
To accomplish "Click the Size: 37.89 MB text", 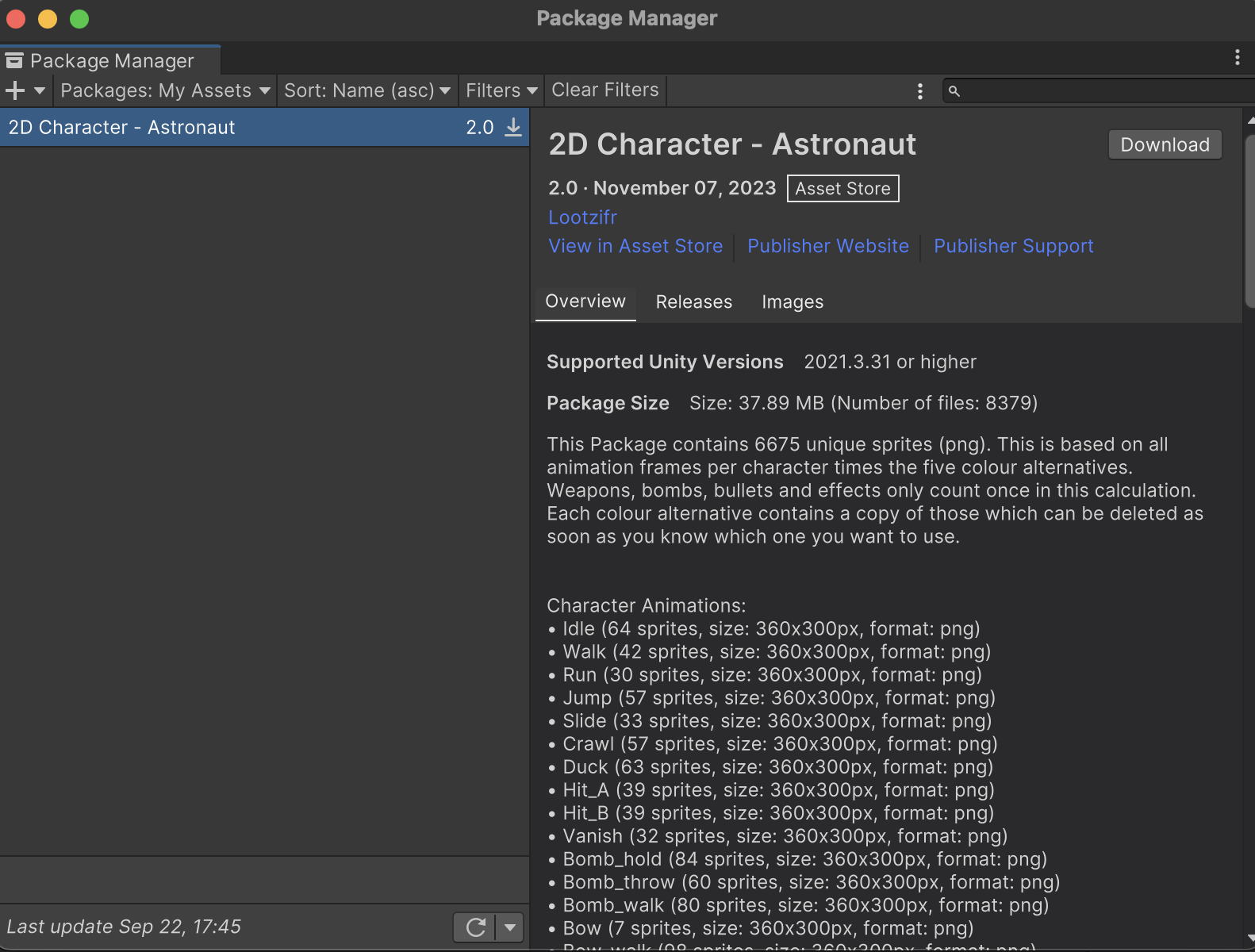I will pos(757,403).
